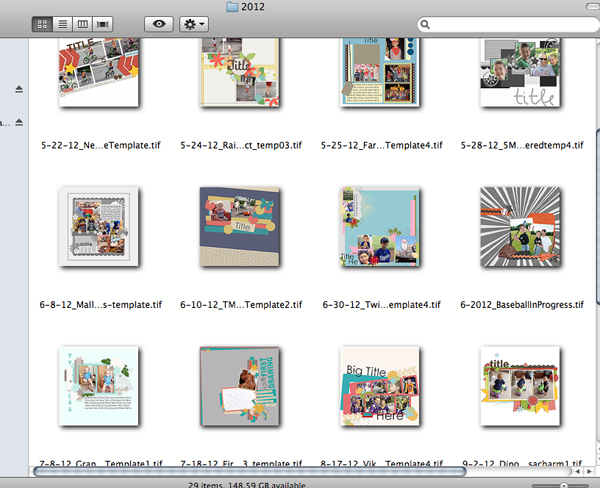Click the vertical scrollbar thumb
600x488 pixels.
(x=598, y=217)
